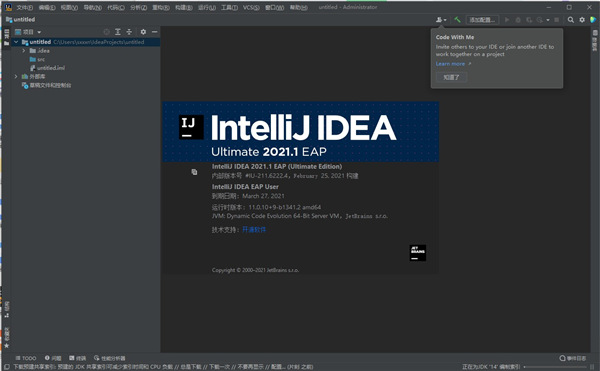600x371 pixels.
Task: Open the 事件日志 event log button
Action: pyautogui.click(x=573, y=358)
